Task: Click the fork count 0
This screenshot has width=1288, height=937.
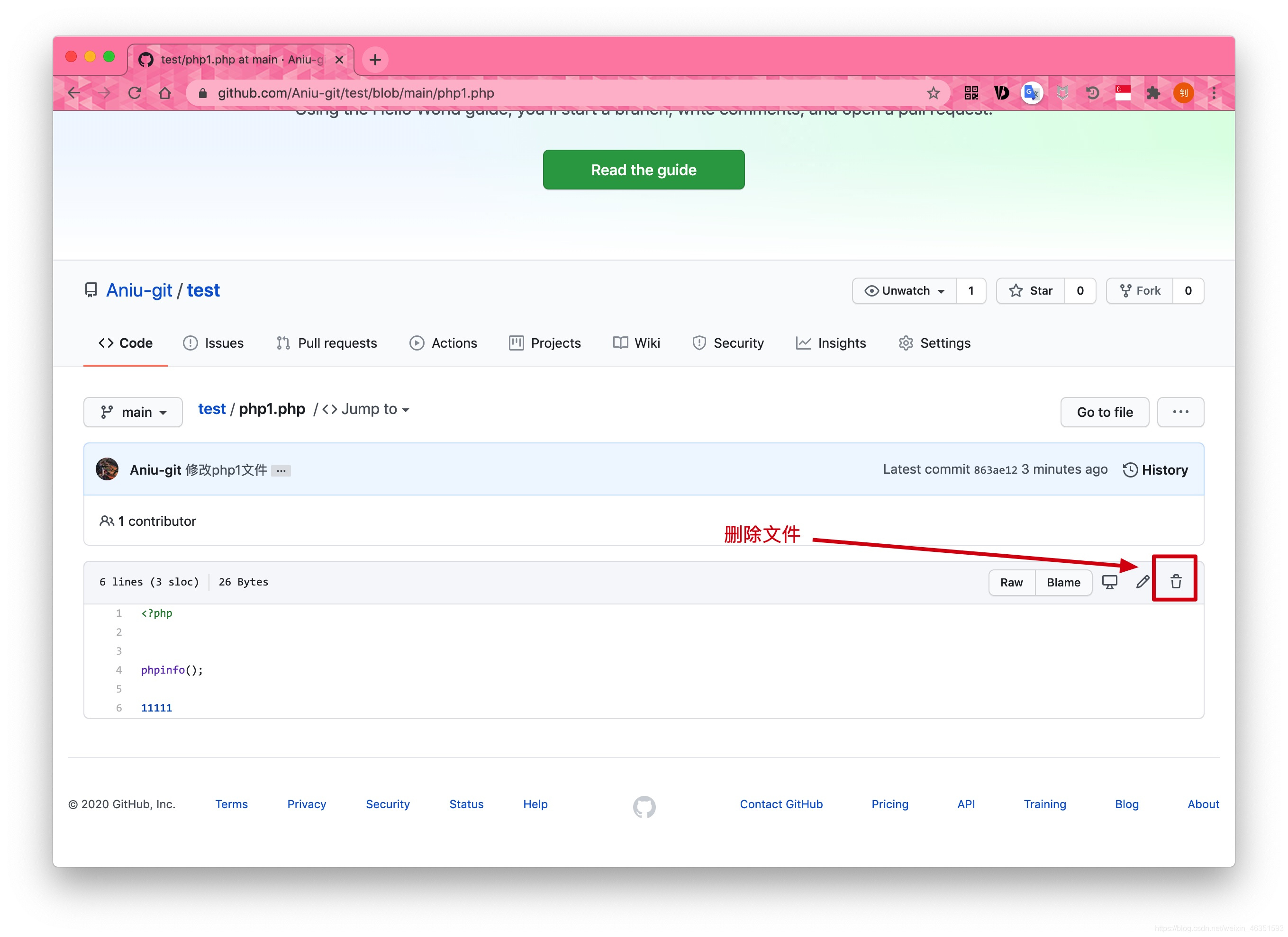Action: pos(1188,290)
